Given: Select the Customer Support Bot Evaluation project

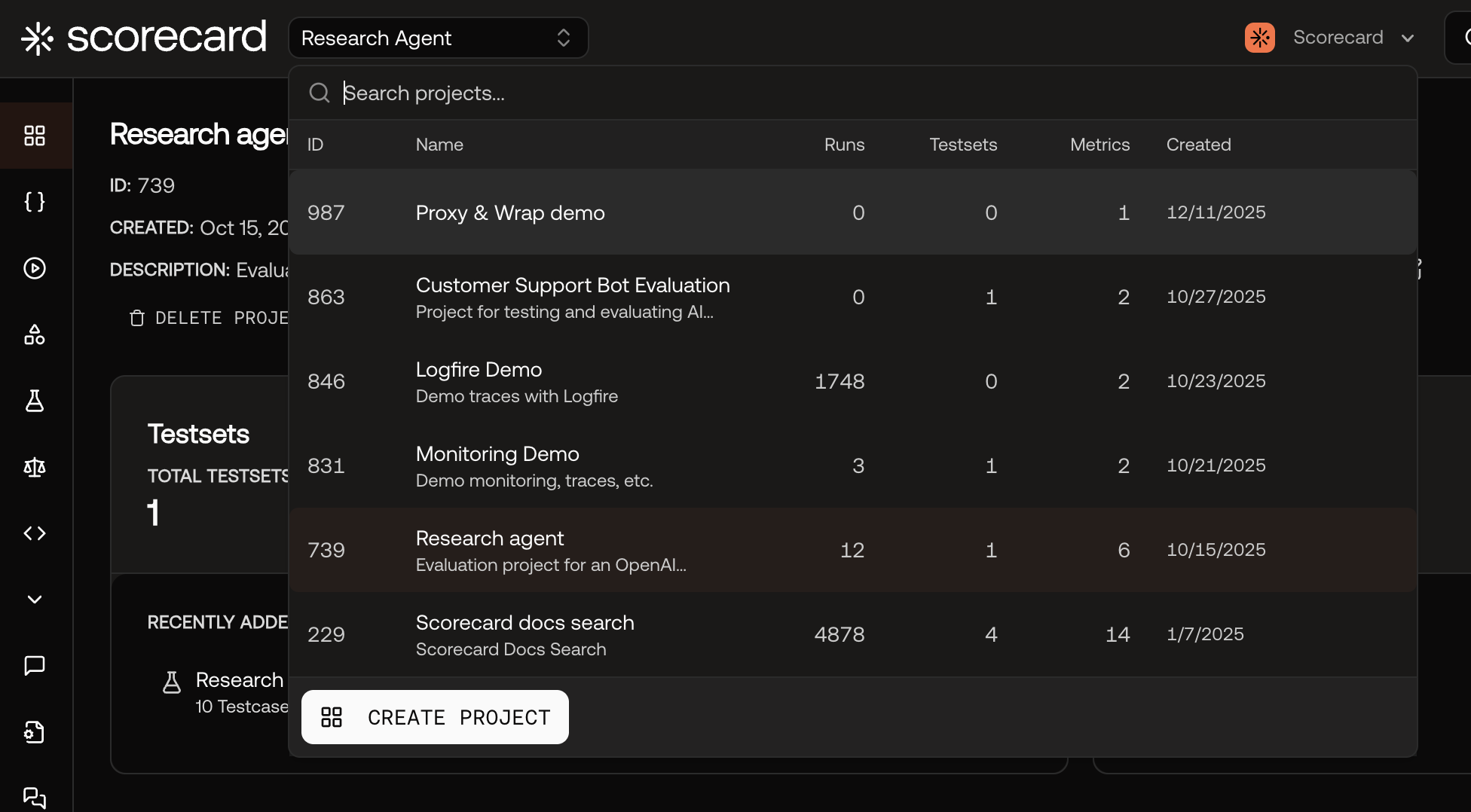Looking at the screenshot, I should (853, 297).
